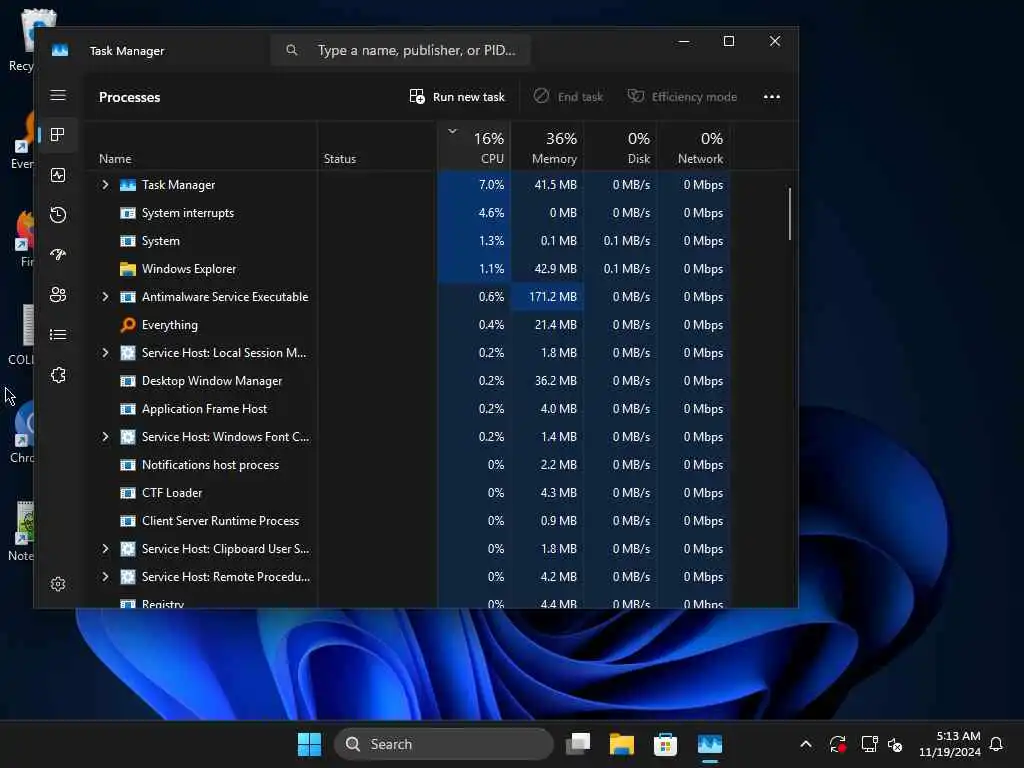Open the notification bell in system tray
This screenshot has height=768, width=1024.
996,744
